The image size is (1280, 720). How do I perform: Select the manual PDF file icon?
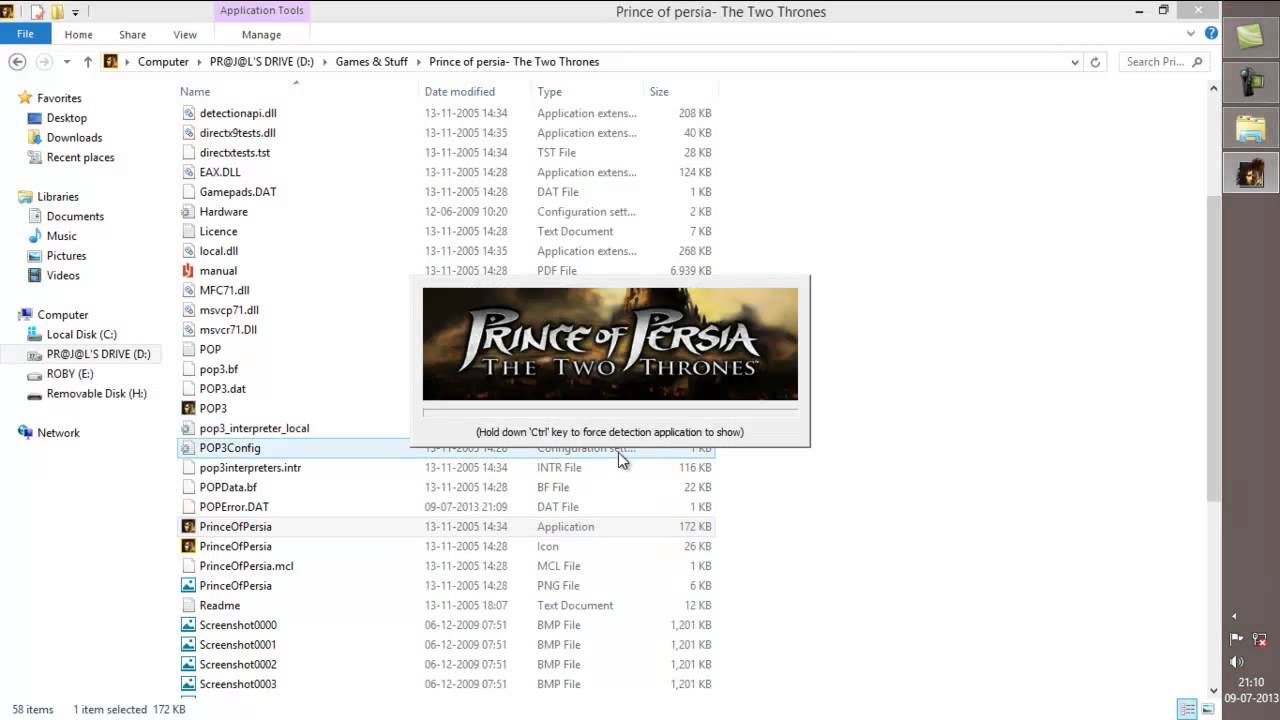pyautogui.click(x=188, y=271)
